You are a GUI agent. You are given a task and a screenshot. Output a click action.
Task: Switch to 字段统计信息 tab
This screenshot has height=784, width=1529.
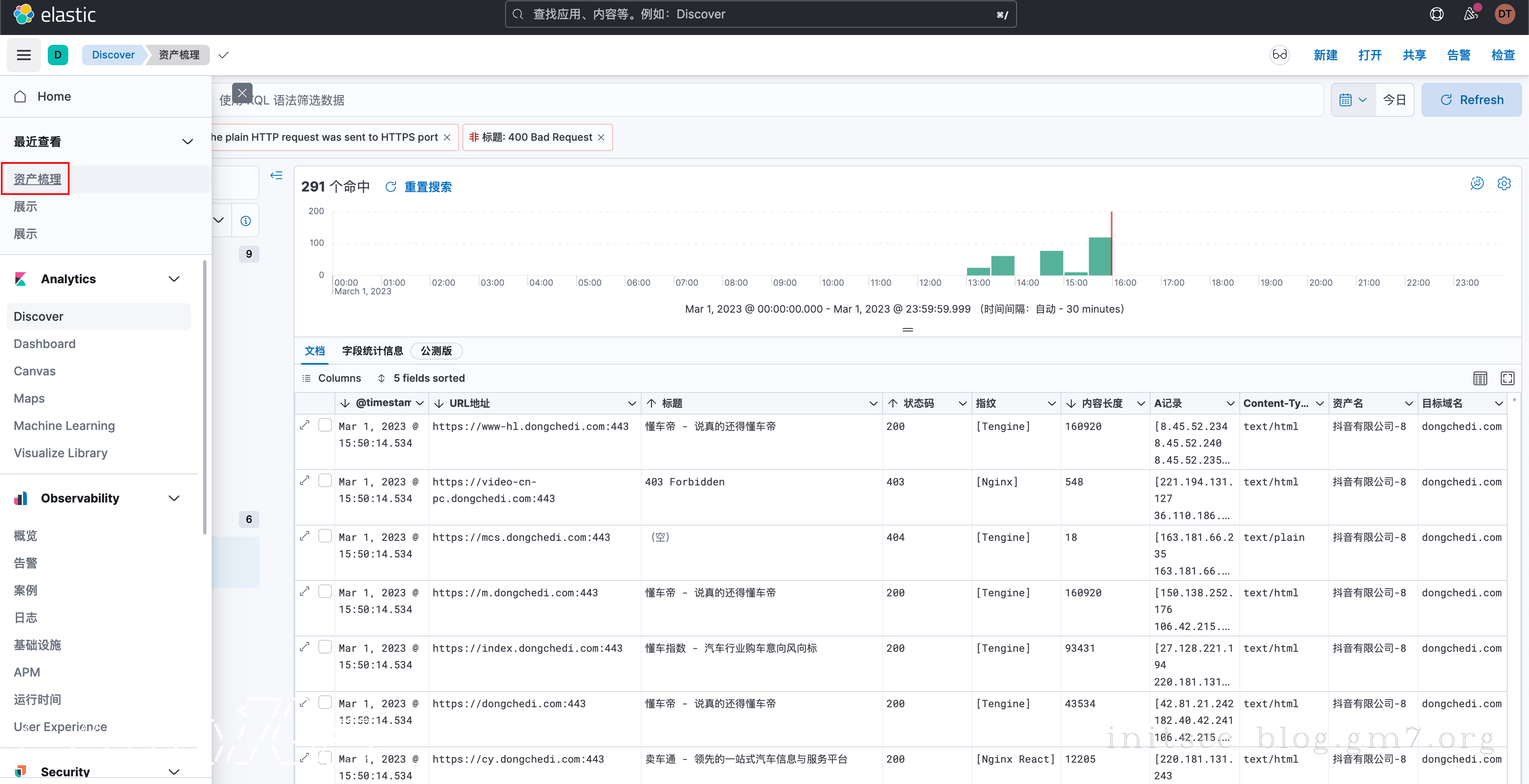coord(372,351)
